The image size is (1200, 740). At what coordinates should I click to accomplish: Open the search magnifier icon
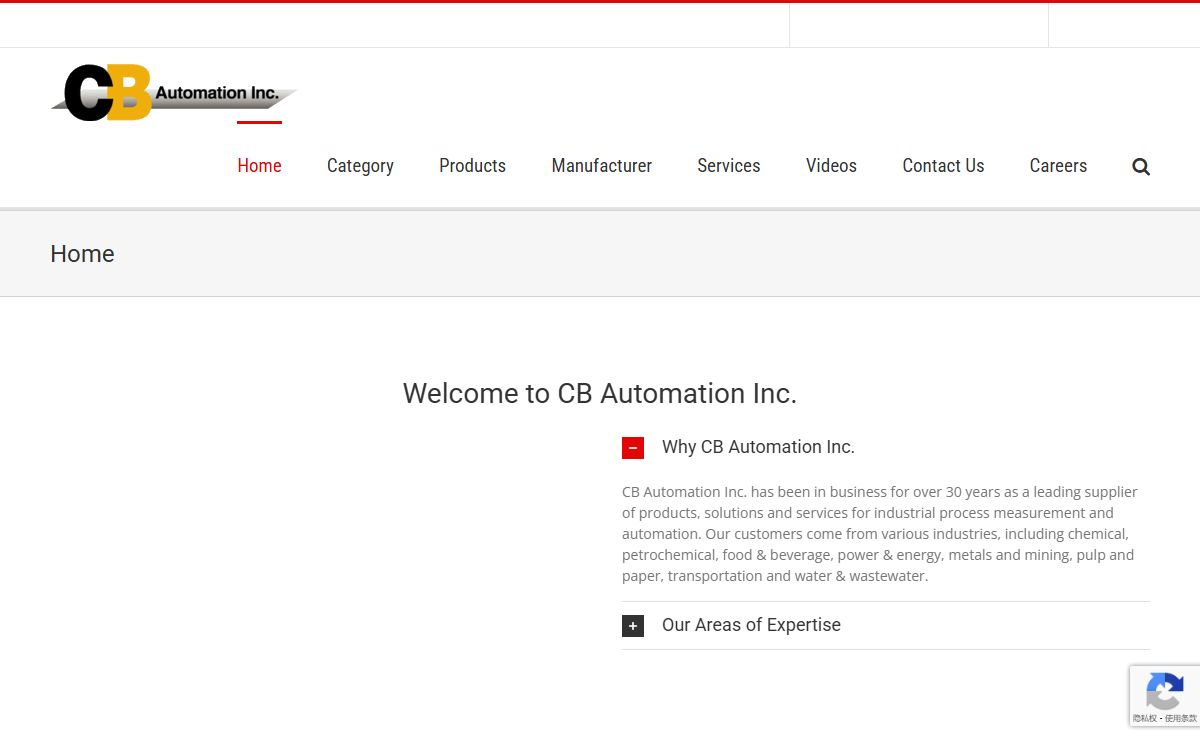[x=1141, y=167]
